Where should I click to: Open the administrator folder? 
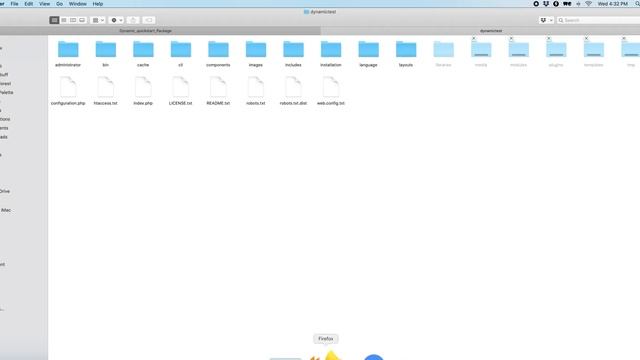click(x=68, y=49)
